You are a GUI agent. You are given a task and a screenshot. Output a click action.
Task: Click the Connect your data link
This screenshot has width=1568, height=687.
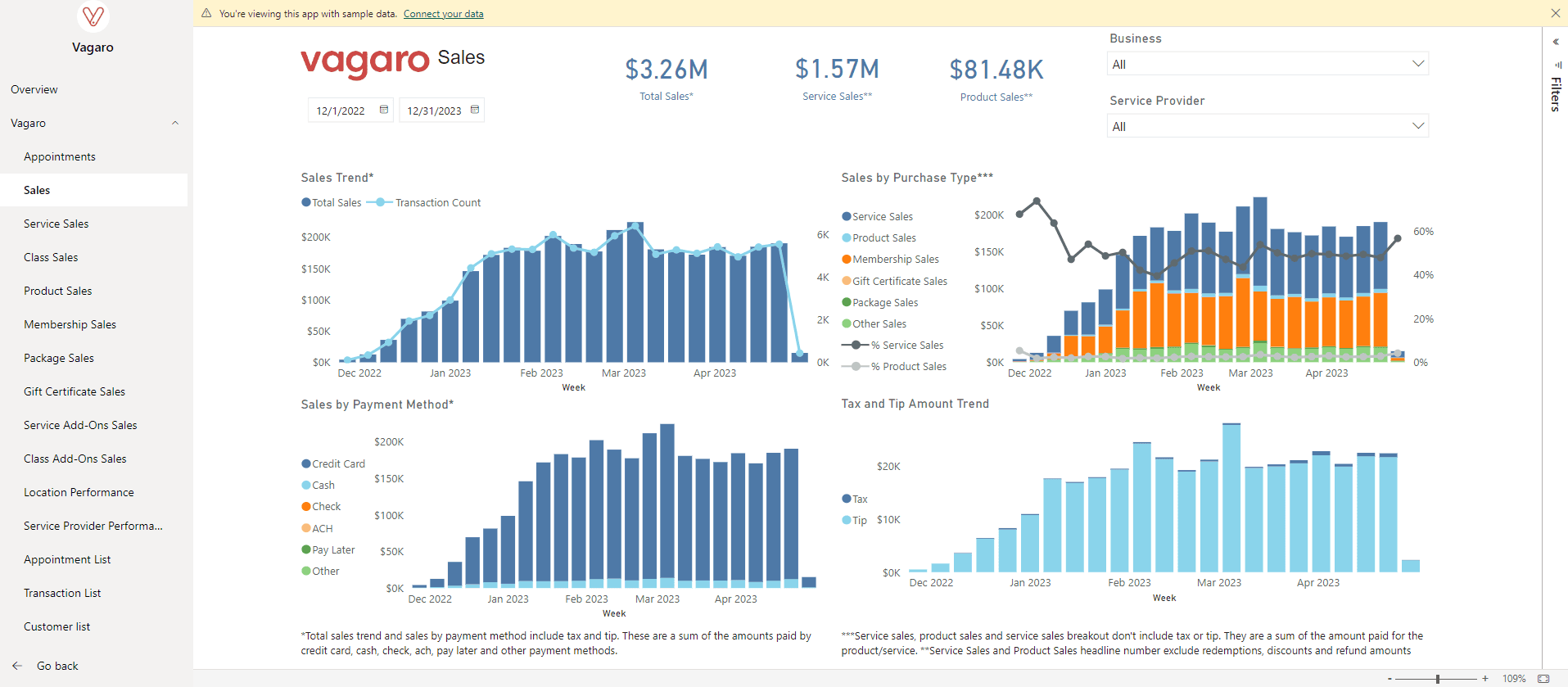443,14
